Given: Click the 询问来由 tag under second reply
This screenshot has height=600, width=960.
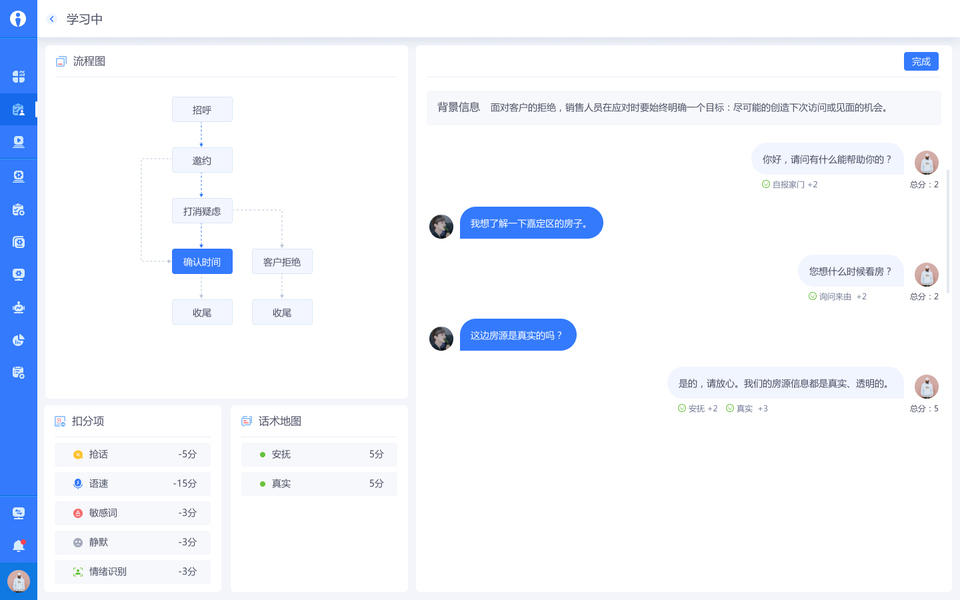Looking at the screenshot, I should (836, 297).
